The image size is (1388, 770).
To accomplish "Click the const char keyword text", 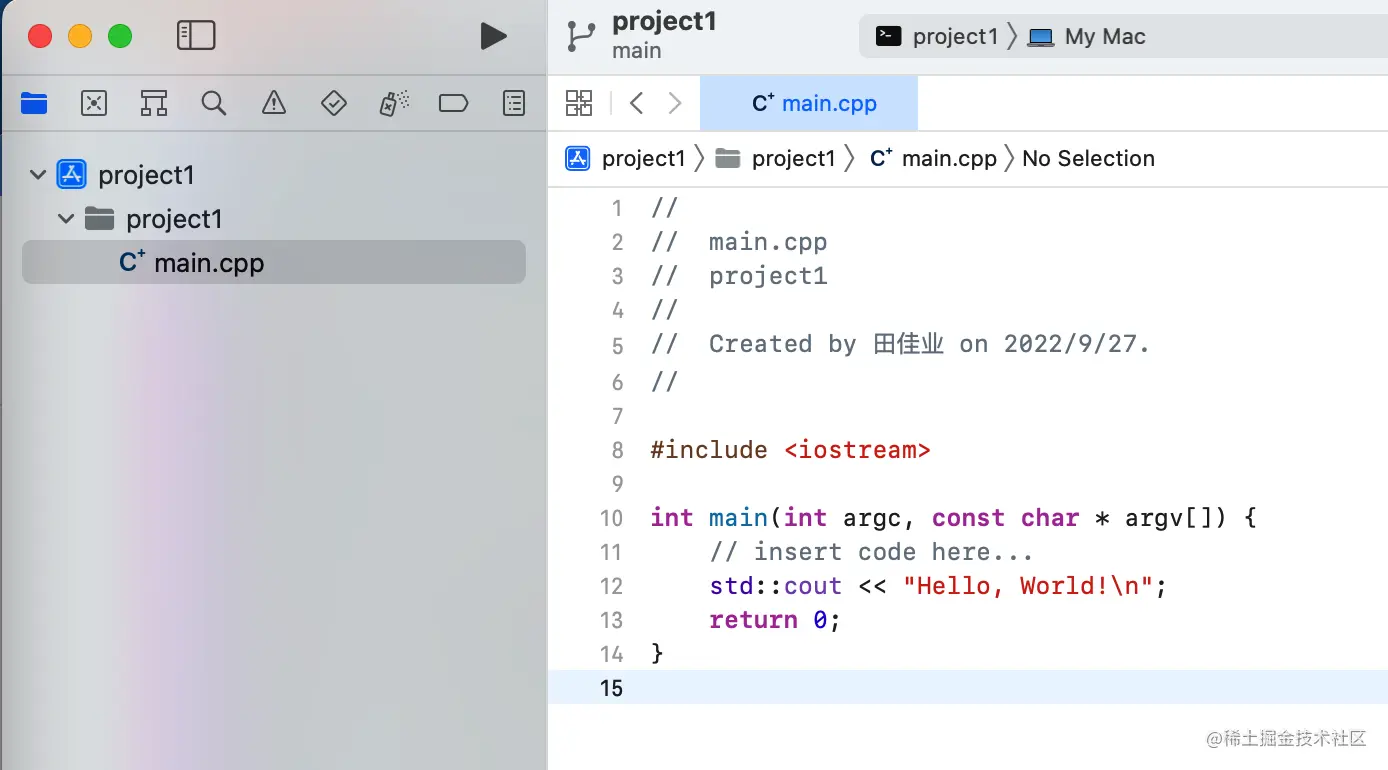I will click(1005, 518).
